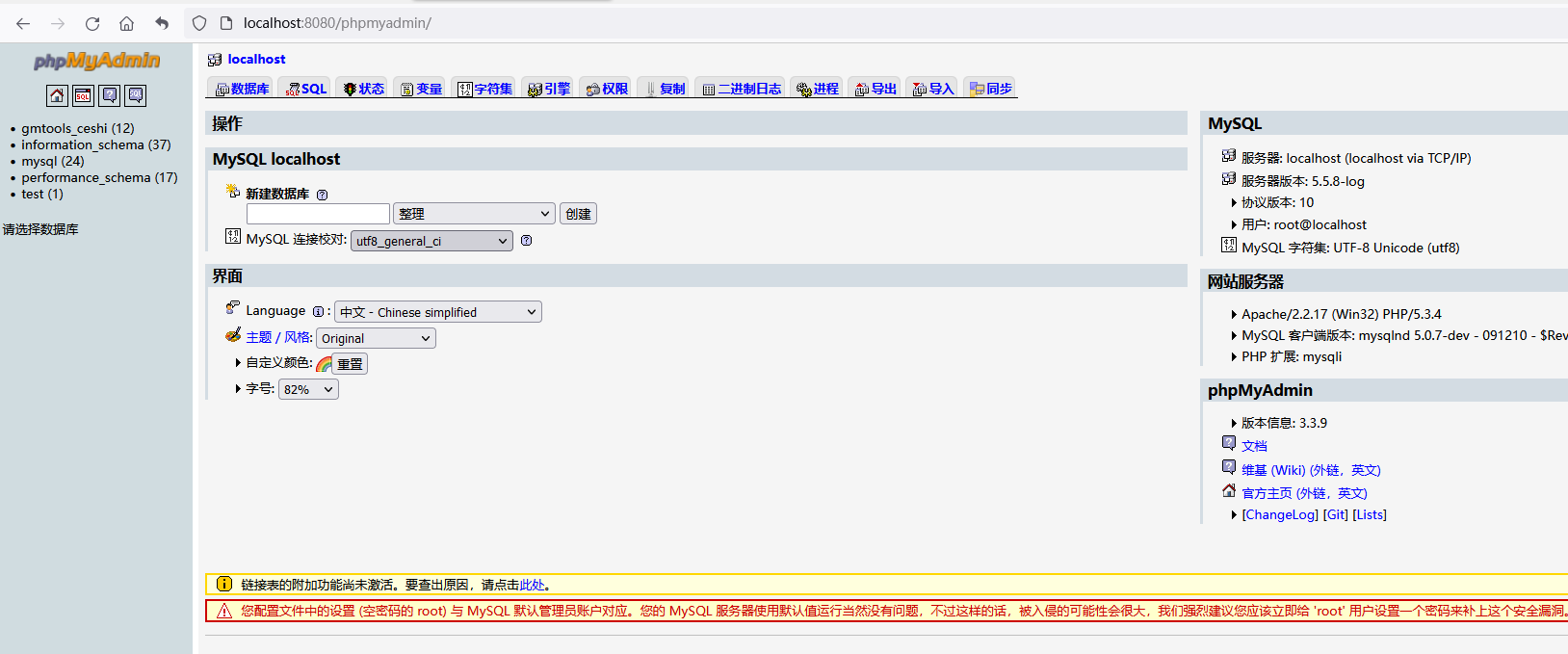Open the 82% font size dropdown
1568x654 pixels.
[308, 389]
